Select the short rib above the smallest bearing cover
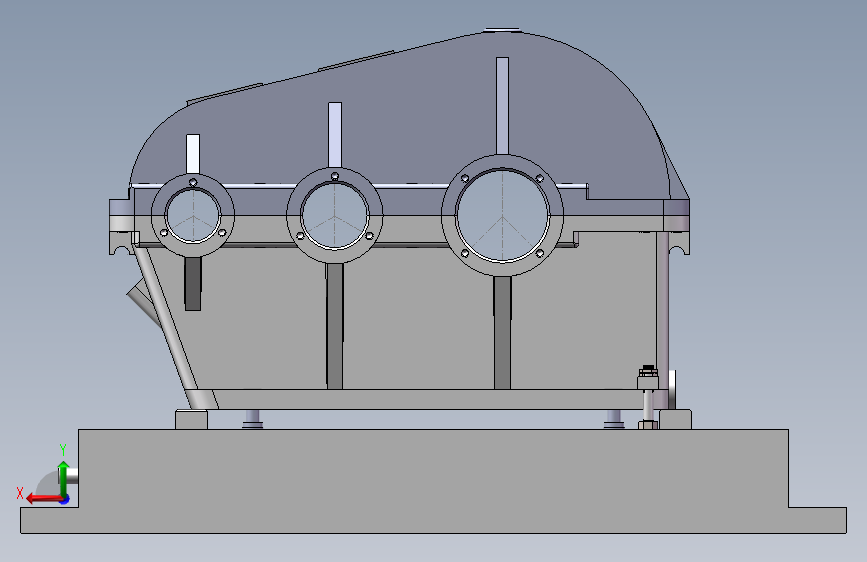Viewport: 867px width, 562px height. click(193, 154)
